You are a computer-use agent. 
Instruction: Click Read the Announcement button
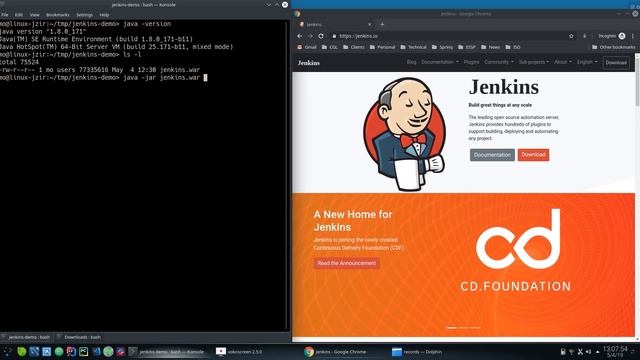click(x=347, y=263)
